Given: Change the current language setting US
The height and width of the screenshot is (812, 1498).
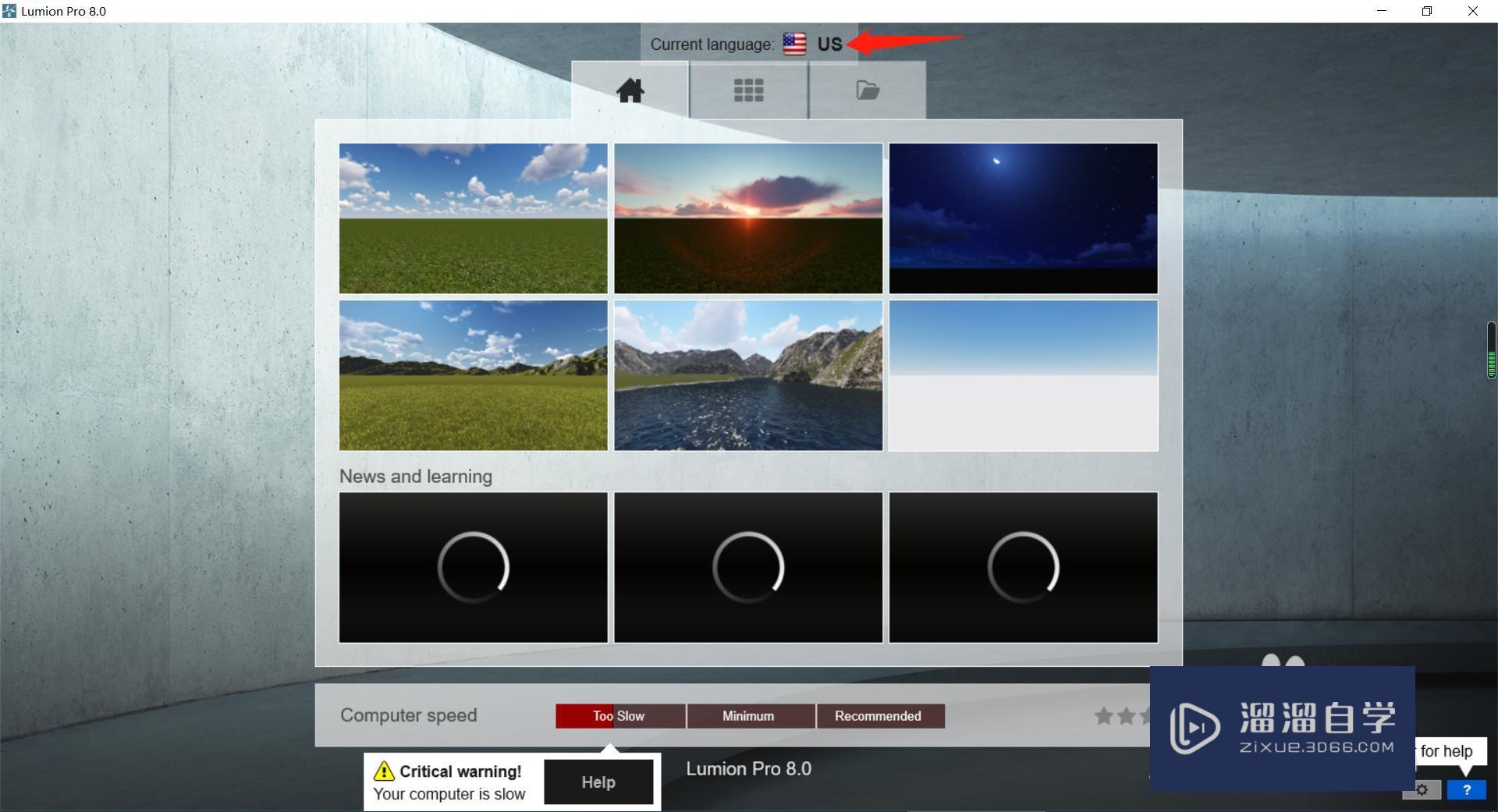Looking at the screenshot, I should coord(830,44).
